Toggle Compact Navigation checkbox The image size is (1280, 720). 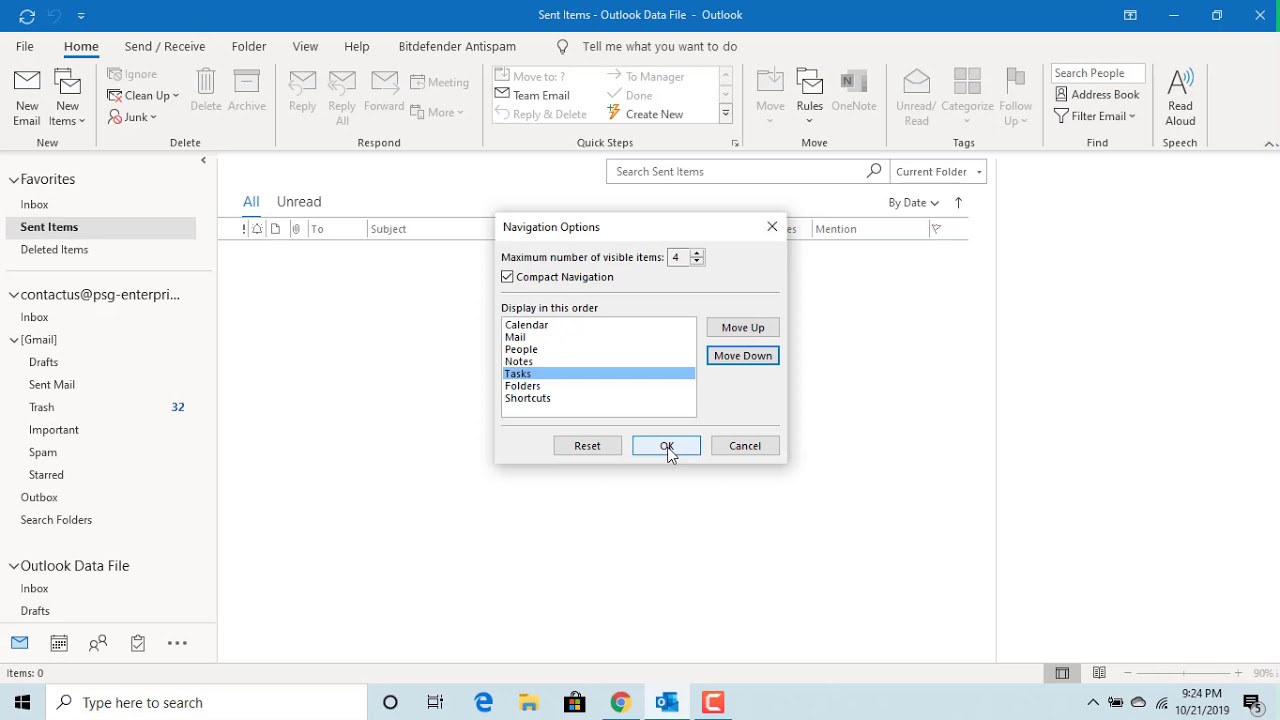(508, 277)
